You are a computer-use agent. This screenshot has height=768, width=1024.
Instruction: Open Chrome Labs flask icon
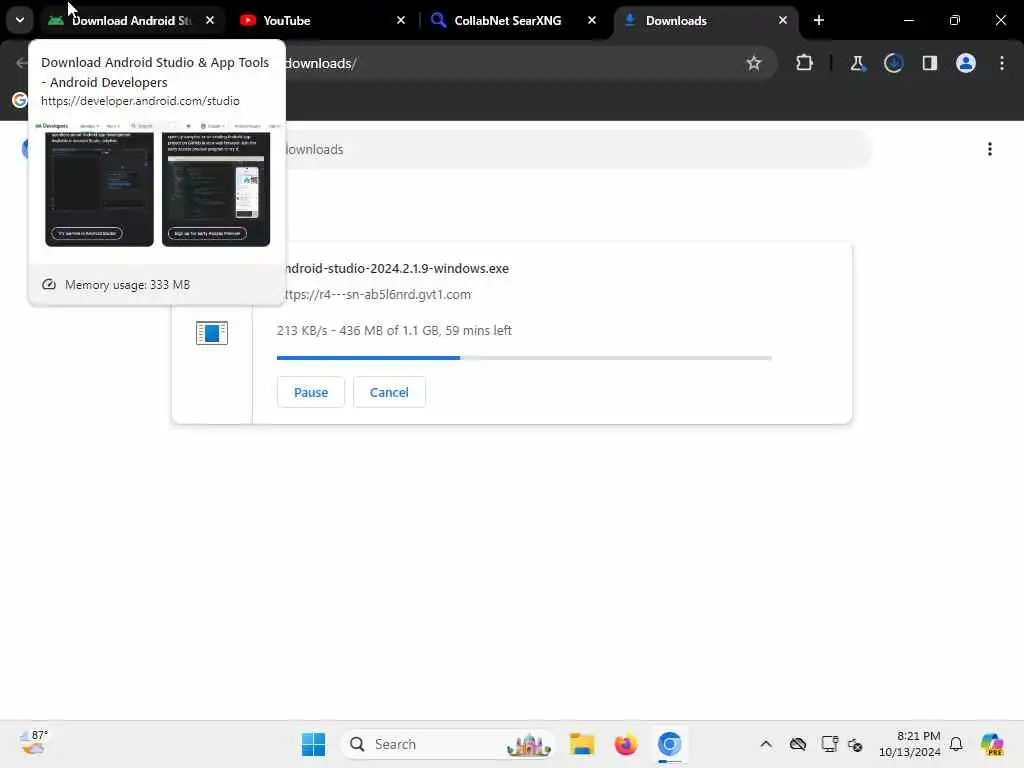(857, 63)
